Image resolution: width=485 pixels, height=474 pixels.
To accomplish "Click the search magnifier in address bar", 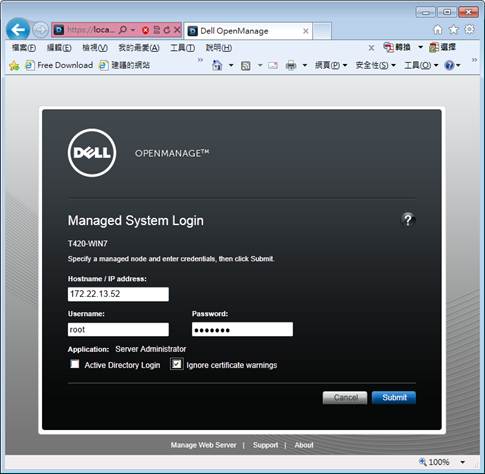I will 123,30.
